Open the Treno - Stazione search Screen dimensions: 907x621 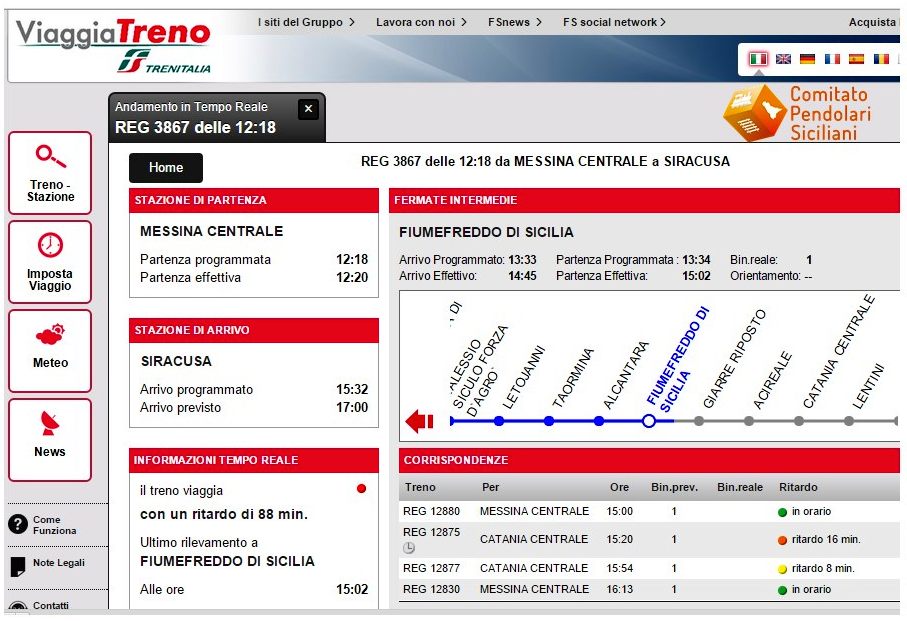pos(50,173)
